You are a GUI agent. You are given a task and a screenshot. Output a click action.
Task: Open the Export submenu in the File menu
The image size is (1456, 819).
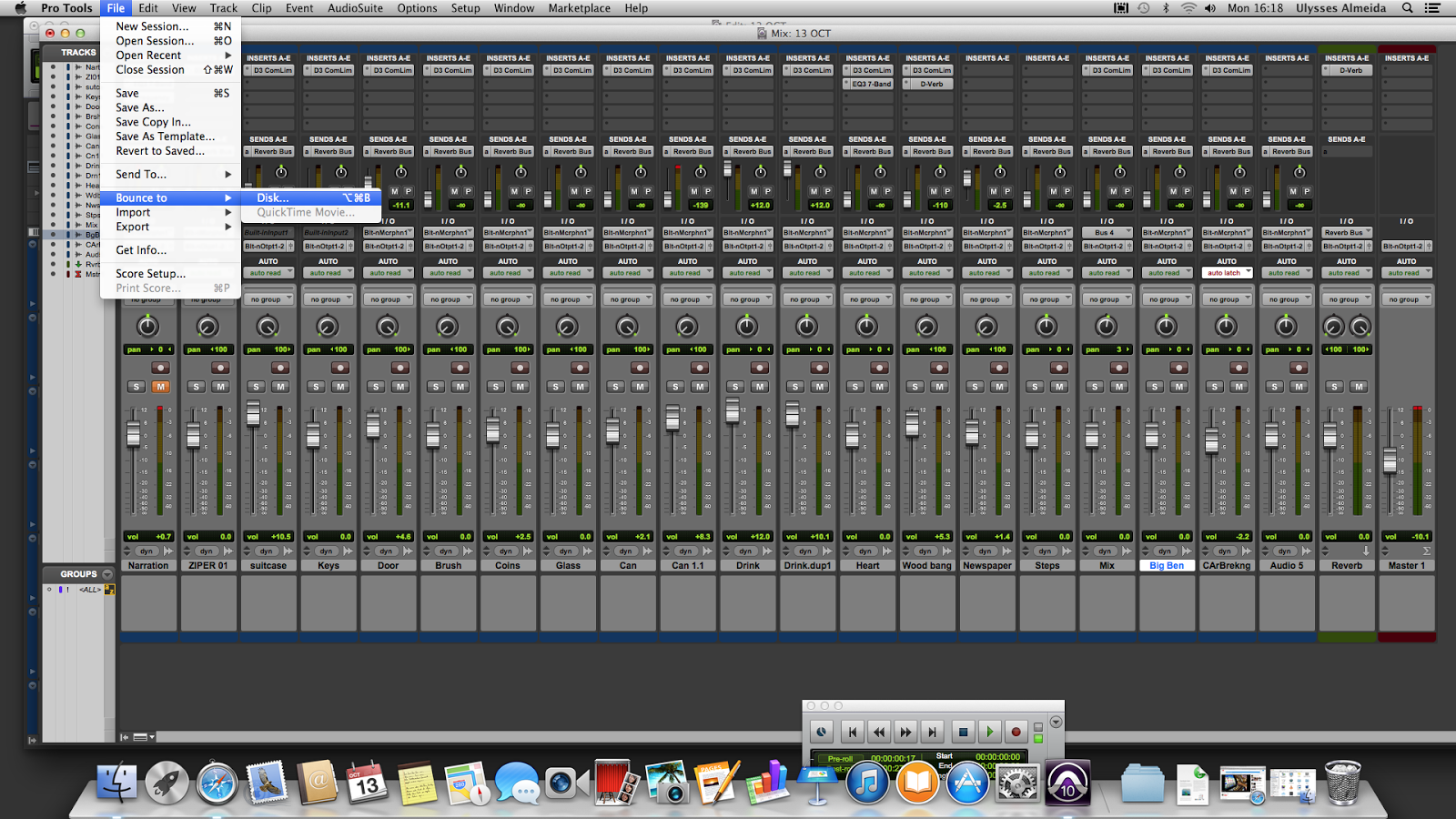pos(170,227)
